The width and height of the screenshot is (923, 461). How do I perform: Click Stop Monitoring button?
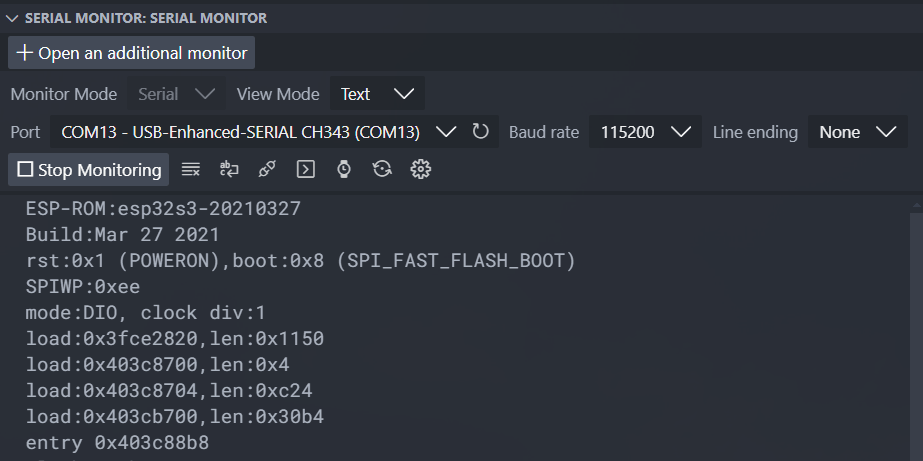click(x=89, y=170)
